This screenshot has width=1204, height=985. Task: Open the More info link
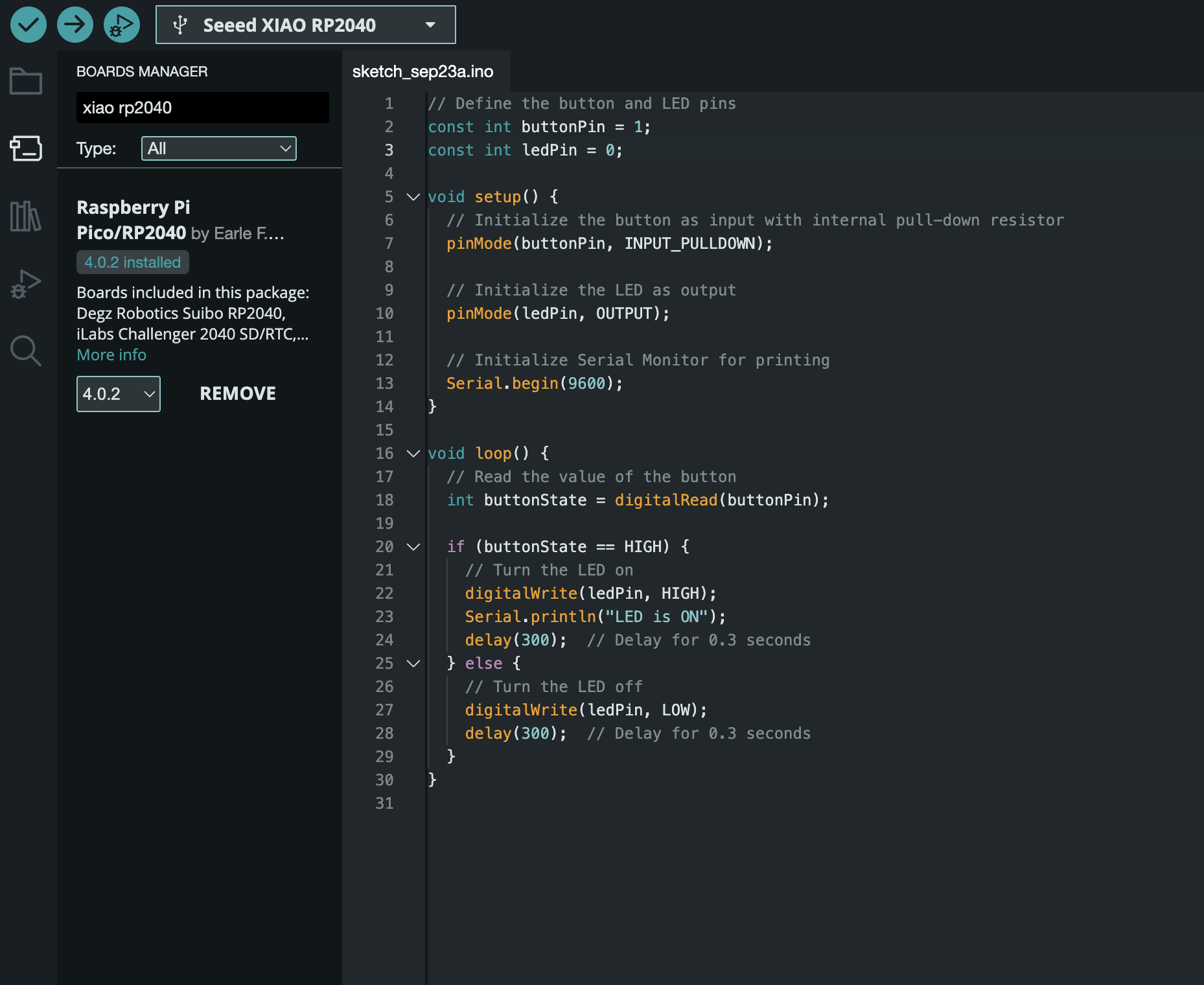click(111, 354)
